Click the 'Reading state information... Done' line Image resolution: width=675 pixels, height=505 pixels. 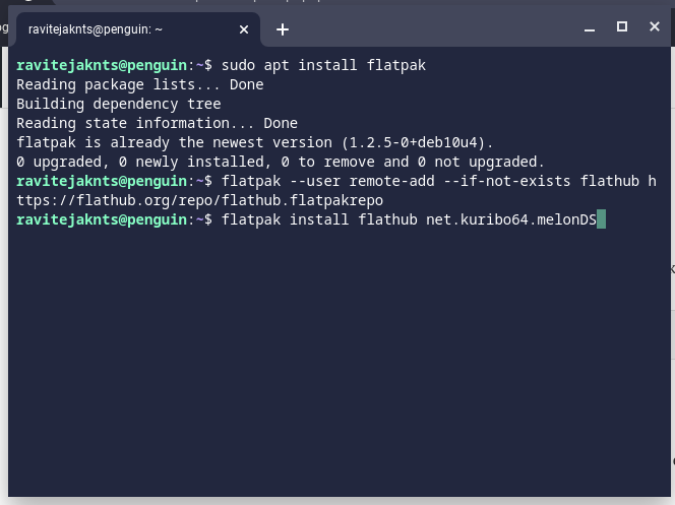(157, 123)
